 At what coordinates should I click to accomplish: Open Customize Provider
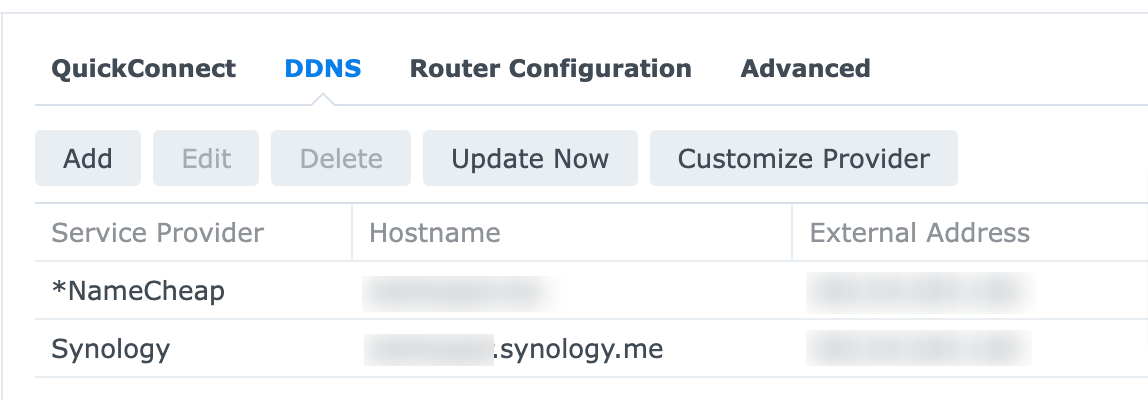pos(804,158)
